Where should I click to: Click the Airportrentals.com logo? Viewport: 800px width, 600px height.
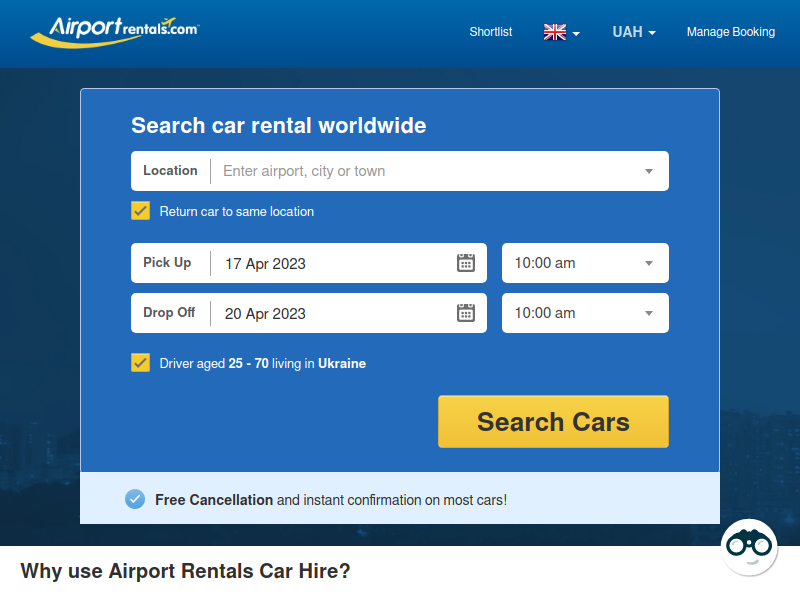tap(115, 32)
